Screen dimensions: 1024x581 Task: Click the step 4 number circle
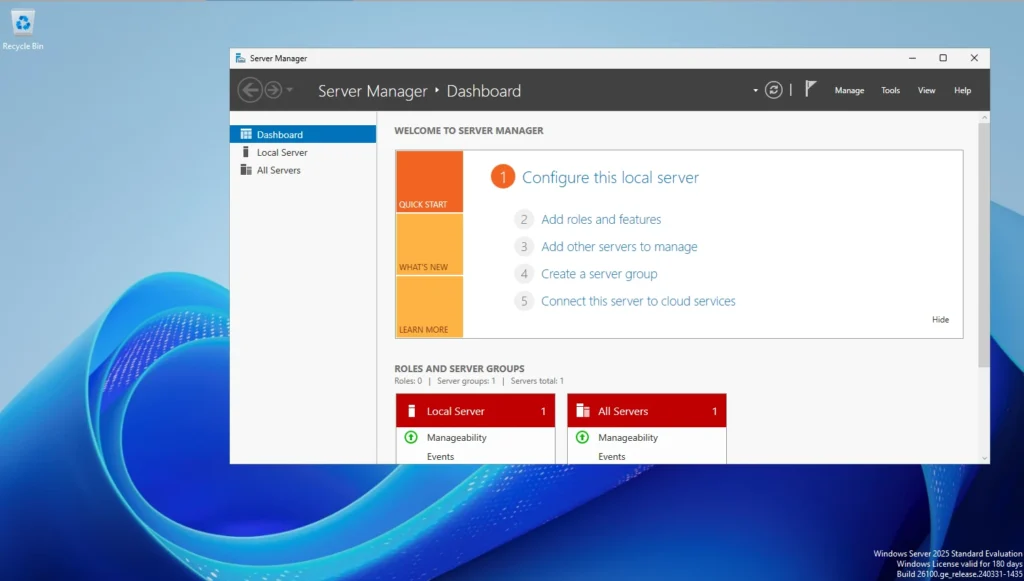[524, 274]
